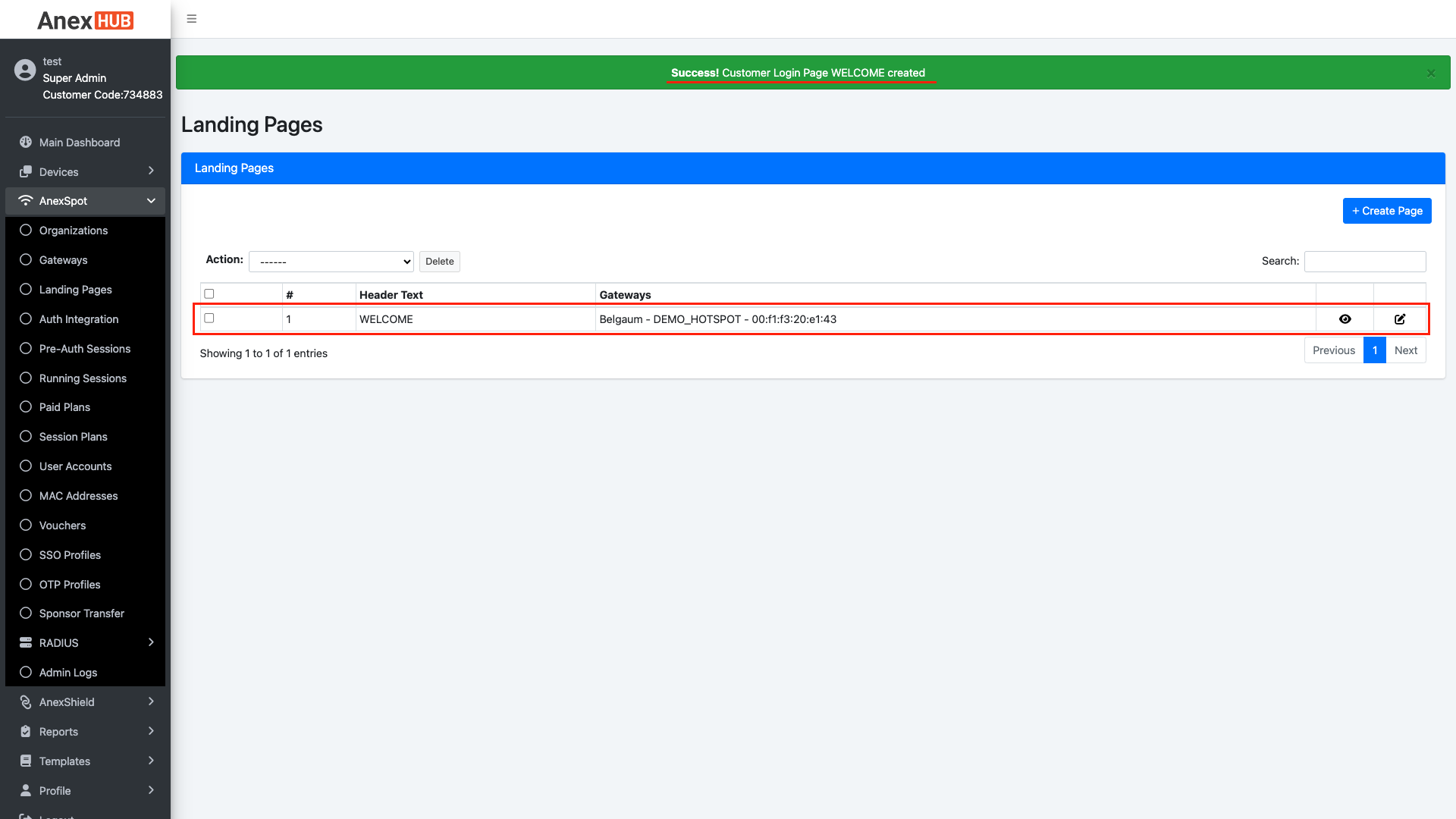Viewport: 1456px width, 819px height.
Task: Select the AnexShield shield icon
Action: point(25,701)
